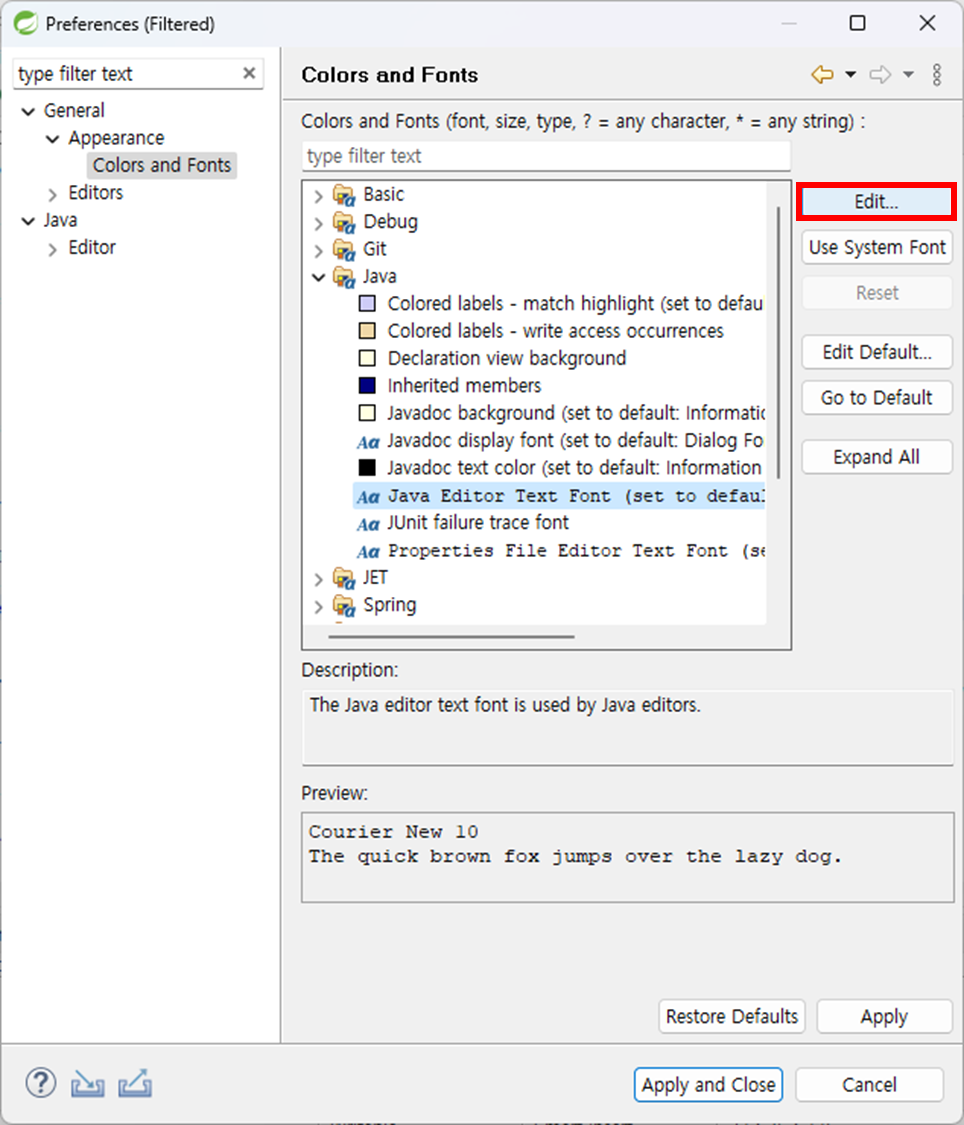The height and width of the screenshot is (1125, 964).
Task: Select Java Editor Text Font row
Action: 559,496
